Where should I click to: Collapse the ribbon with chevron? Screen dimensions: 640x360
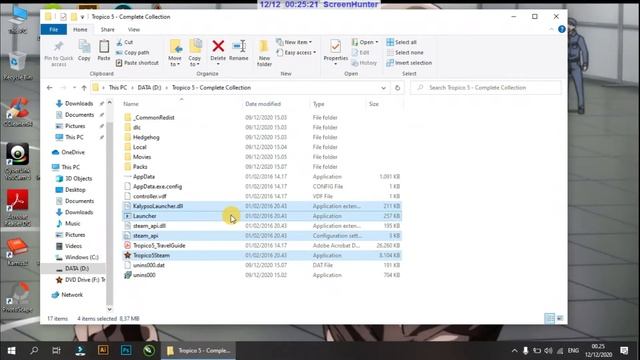[x=551, y=29]
